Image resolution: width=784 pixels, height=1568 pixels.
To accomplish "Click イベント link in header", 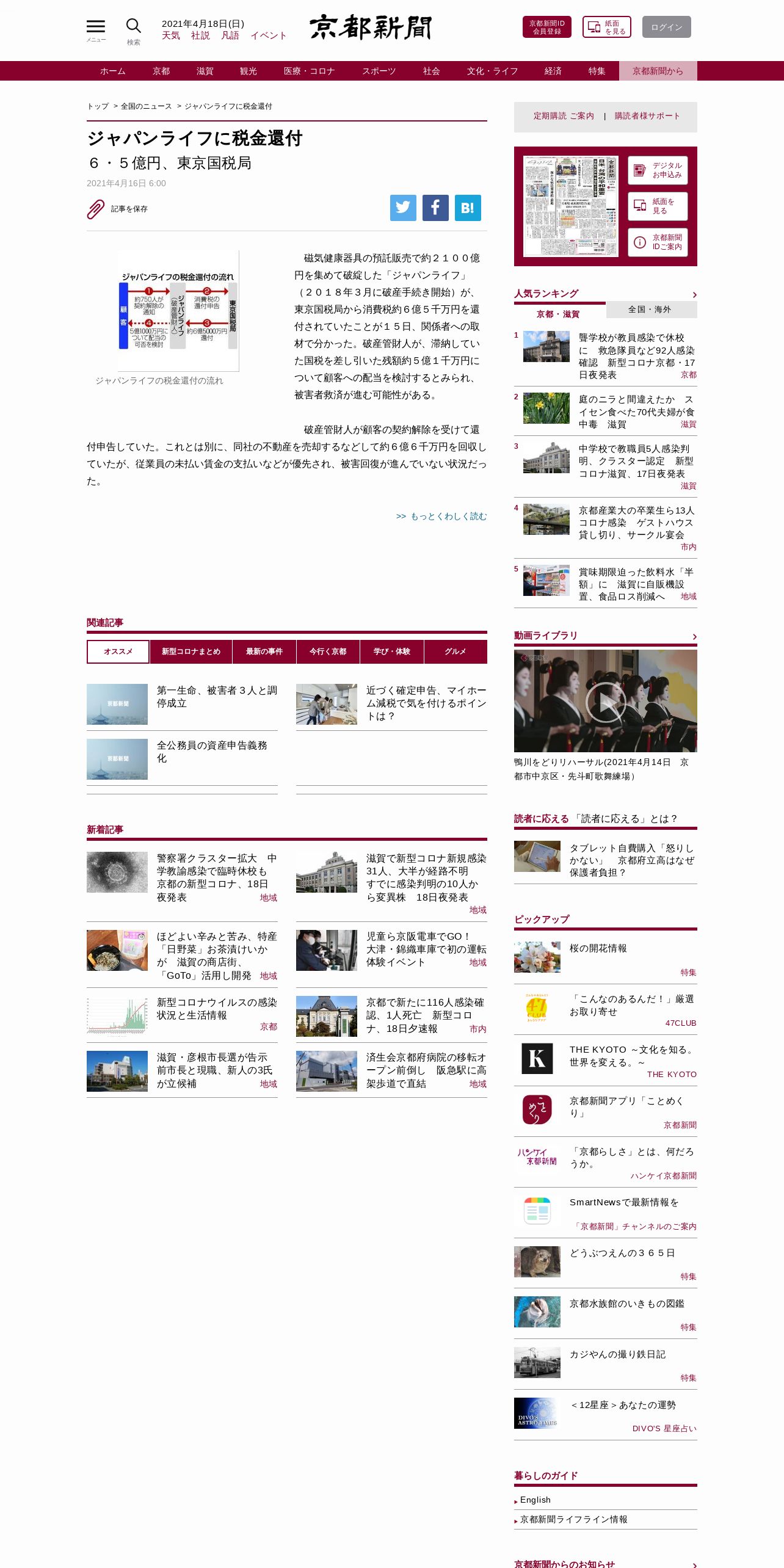I will pos(269,35).
